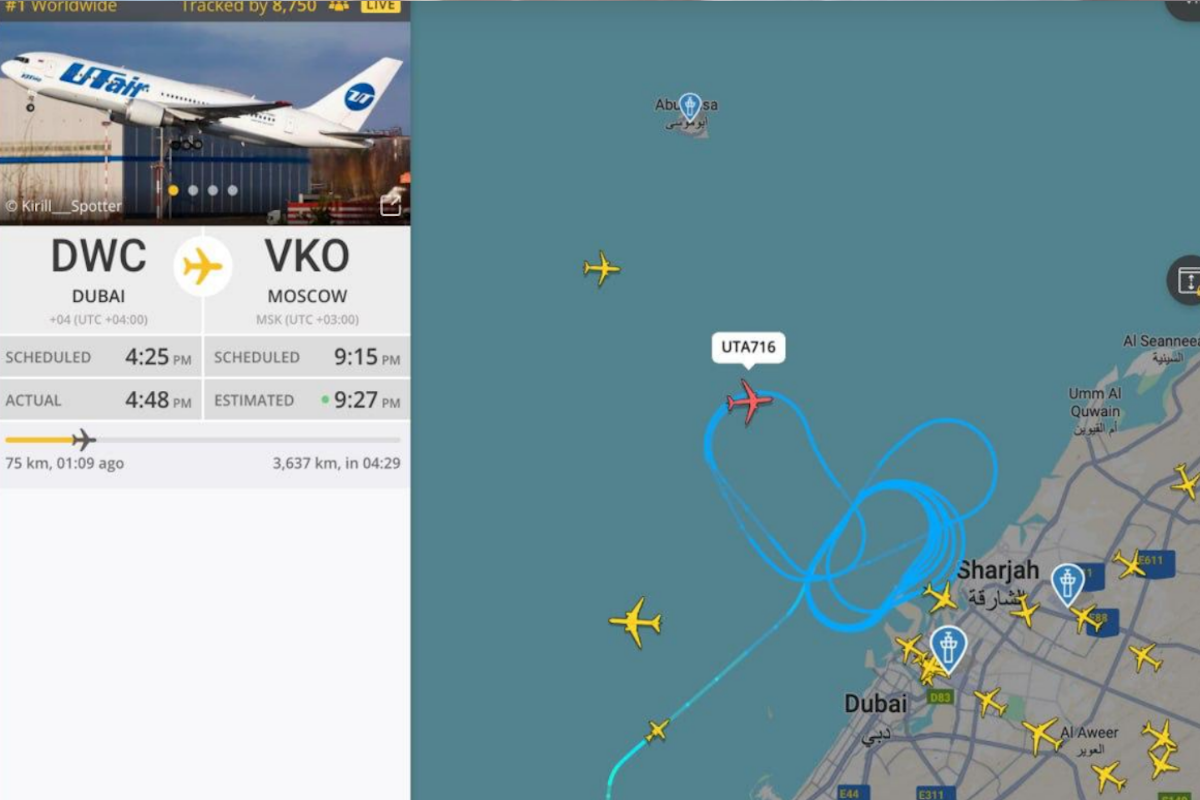Screen dimensions: 1200x800
Task: Click the yellow route plane icon between airports
Action: click(203, 266)
